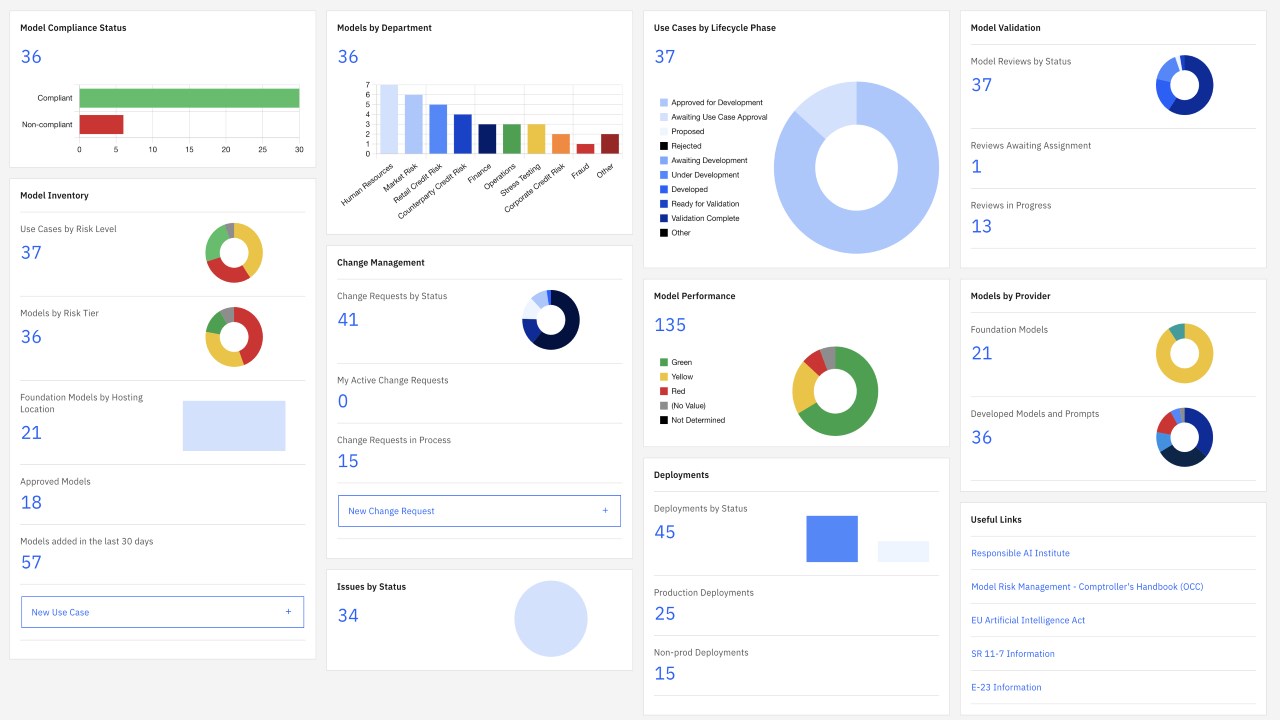Open the EU Artificial Intelligence Act link
This screenshot has height=720, width=1280.
click(x=1028, y=620)
